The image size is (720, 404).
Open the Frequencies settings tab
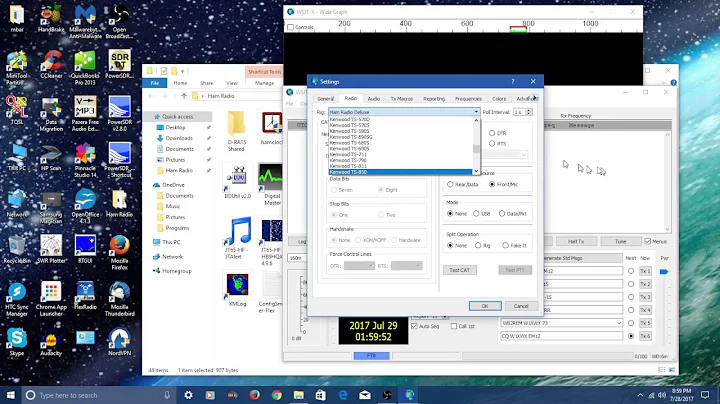468,99
